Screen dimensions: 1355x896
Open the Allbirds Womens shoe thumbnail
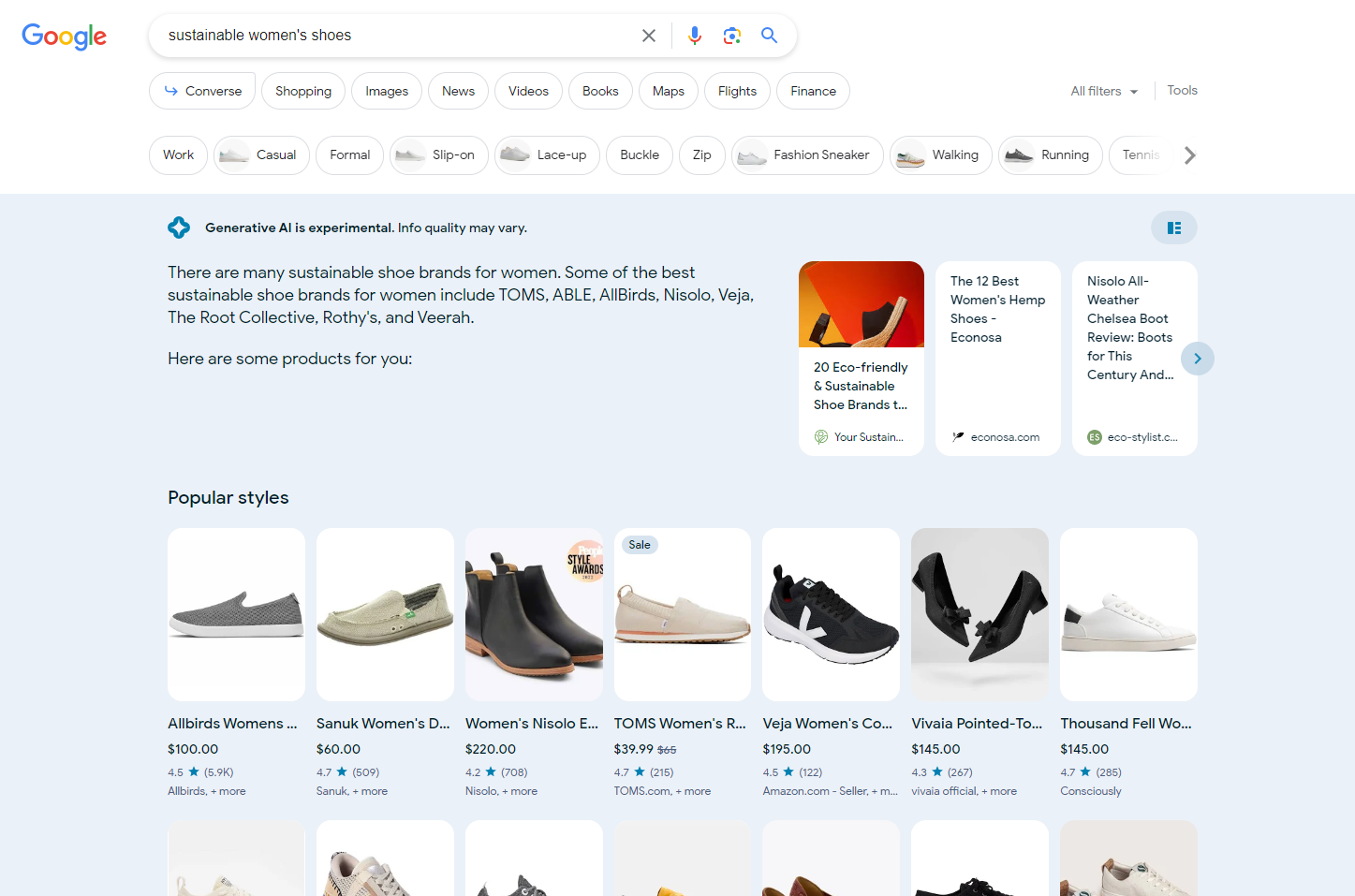click(236, 614)
